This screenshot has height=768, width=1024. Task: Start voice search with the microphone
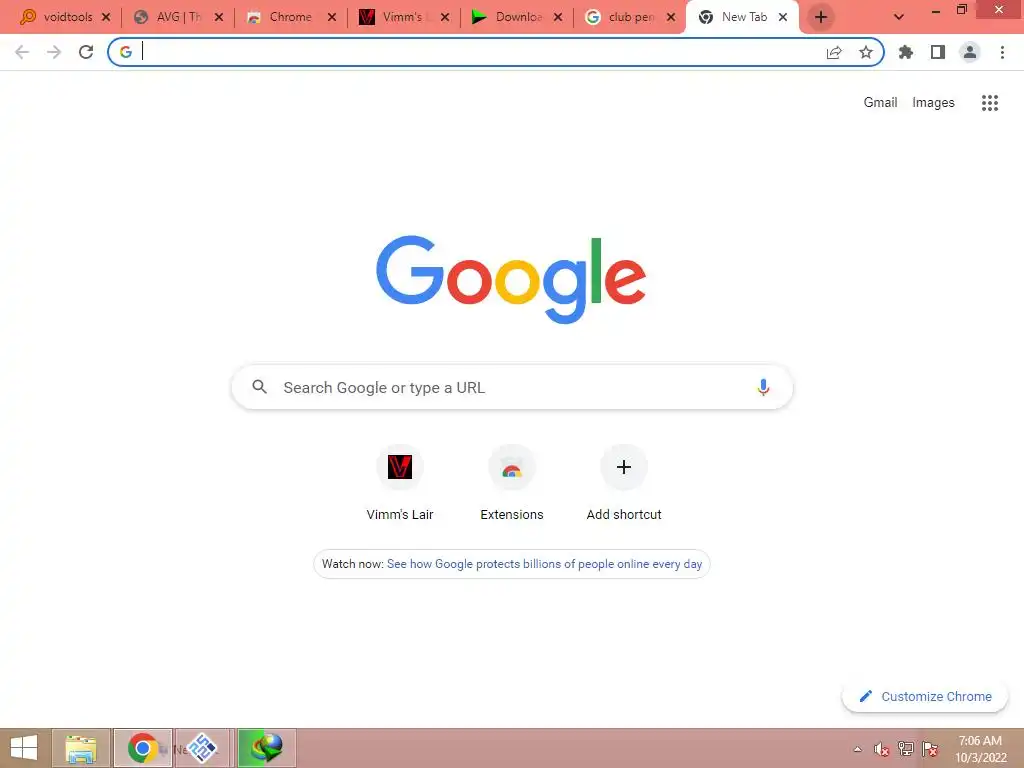click(x=763, y=387)
